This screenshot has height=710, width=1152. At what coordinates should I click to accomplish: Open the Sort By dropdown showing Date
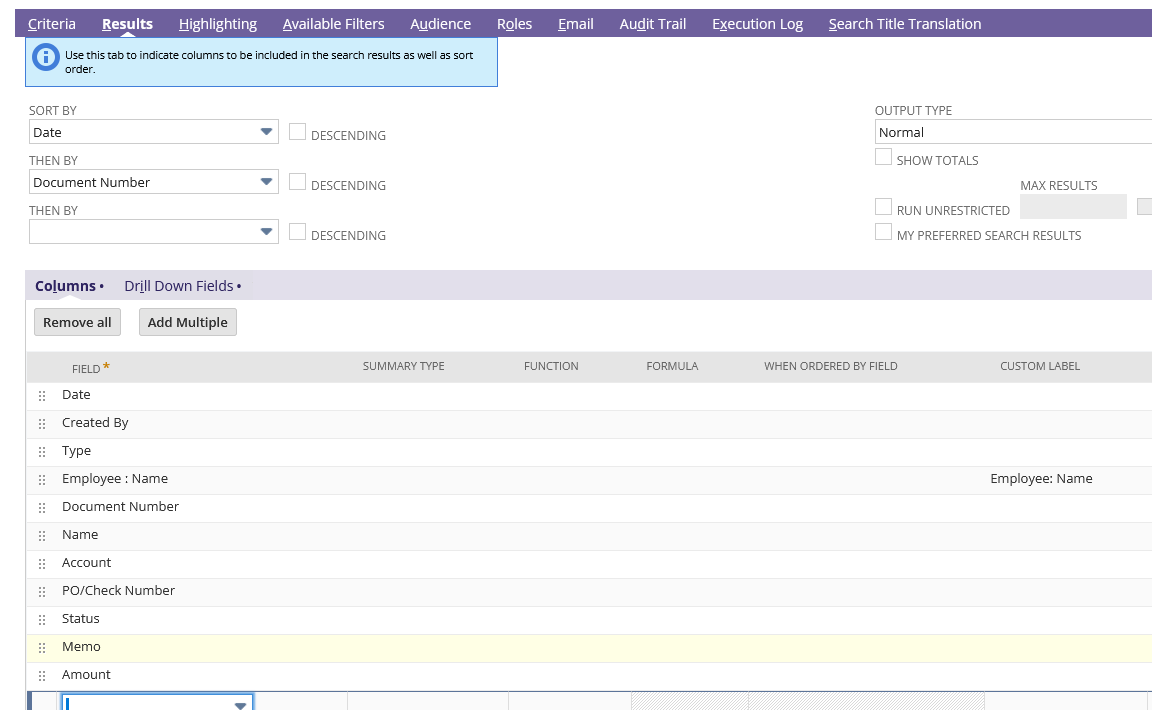point(154,132)
